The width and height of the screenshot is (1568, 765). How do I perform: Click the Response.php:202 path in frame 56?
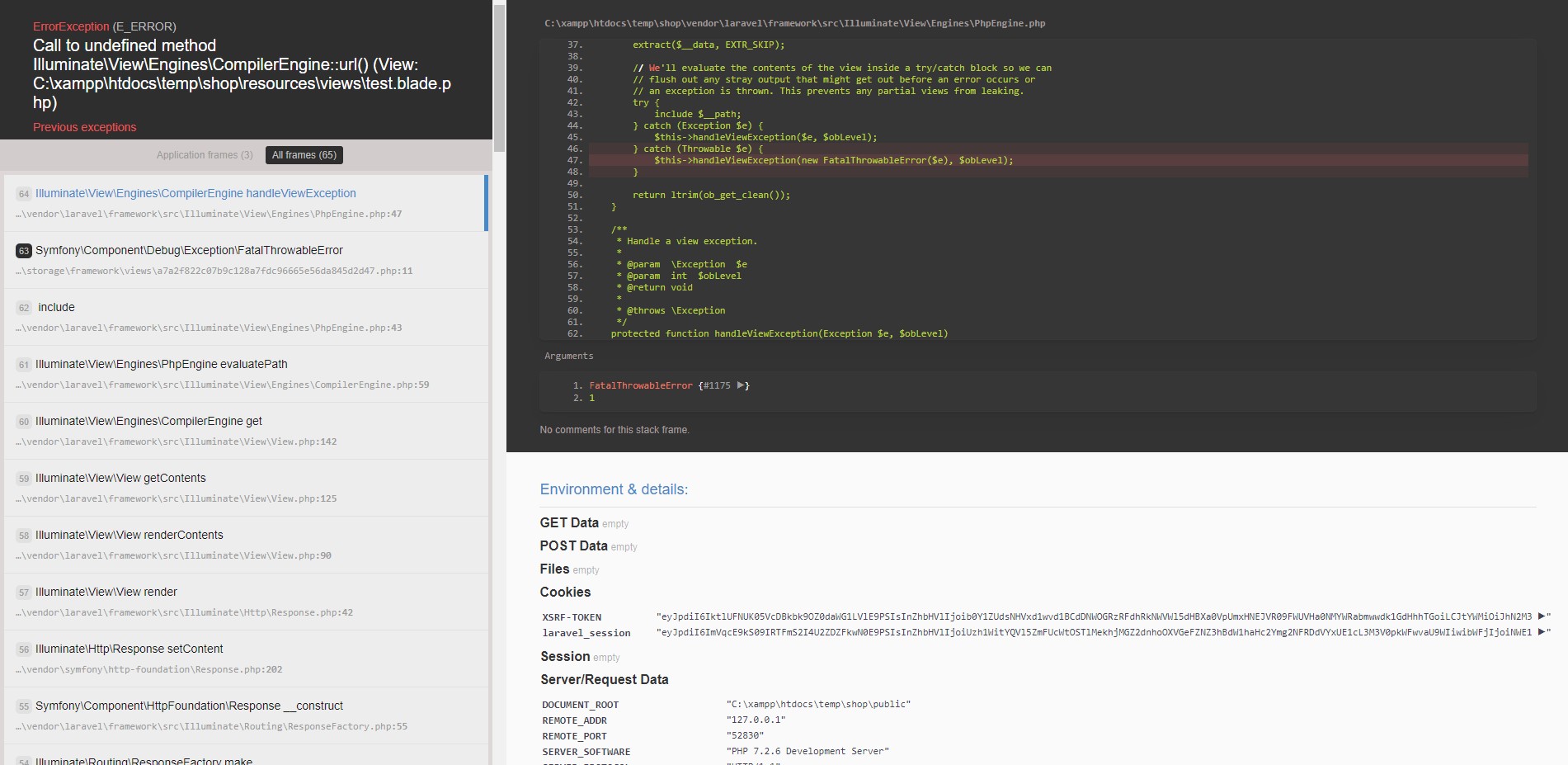tap(148, 669)
